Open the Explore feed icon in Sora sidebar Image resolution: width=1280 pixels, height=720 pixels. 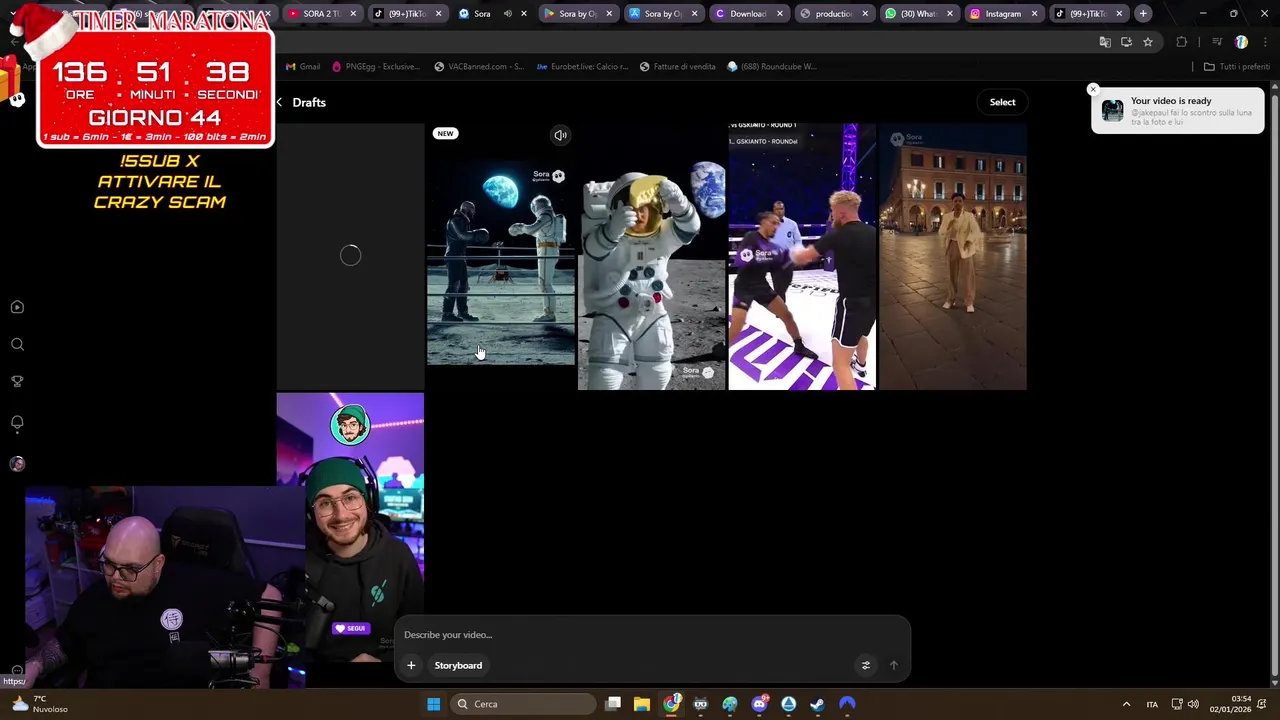[x=17, y=307]
